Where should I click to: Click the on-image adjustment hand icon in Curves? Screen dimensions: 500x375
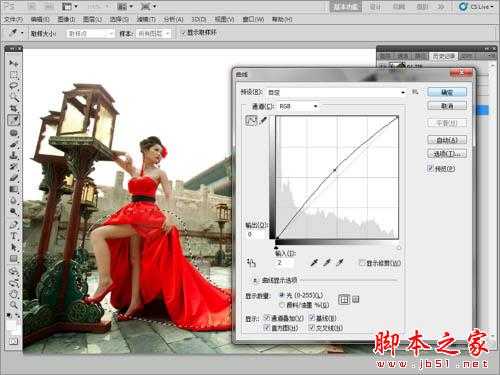point(251,263)
